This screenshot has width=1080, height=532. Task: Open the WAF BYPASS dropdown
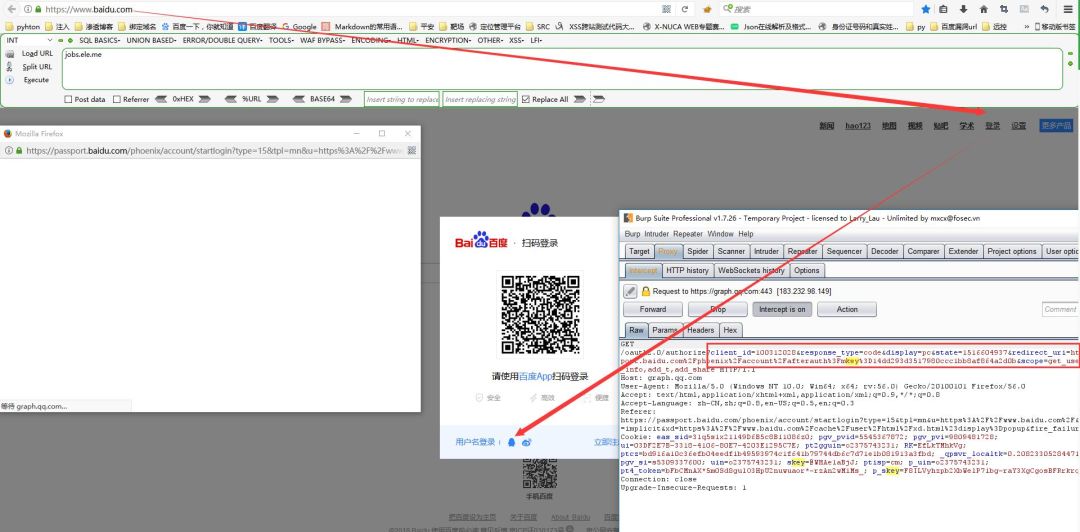coord(323,41)
